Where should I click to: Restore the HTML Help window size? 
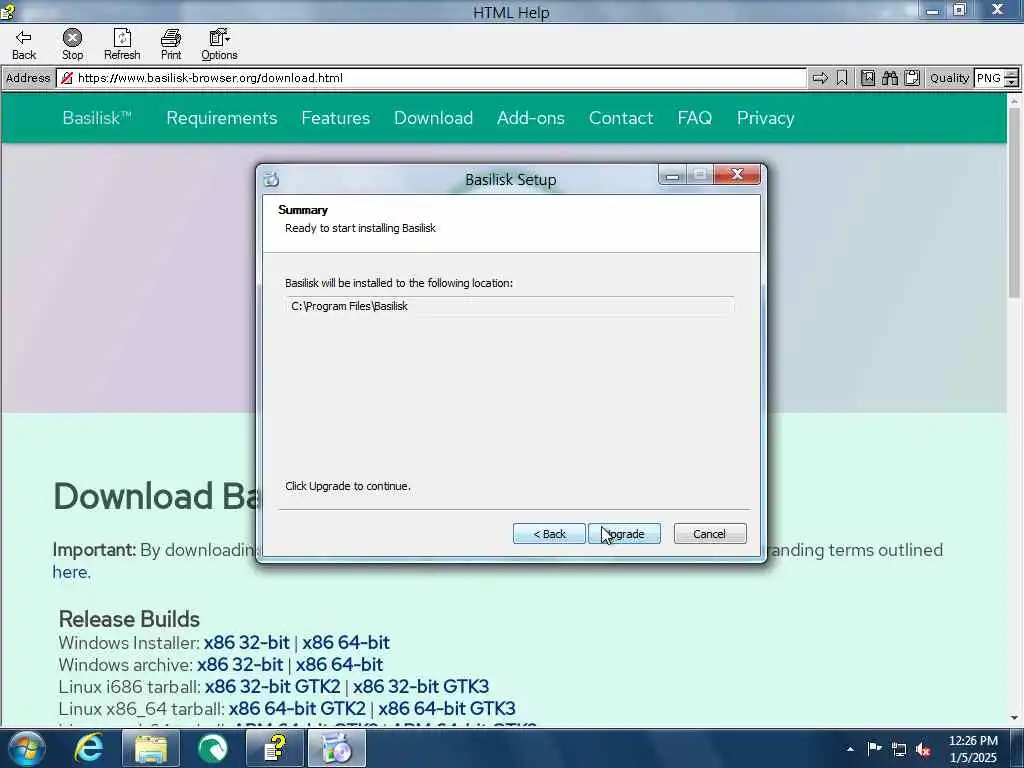(959, 10)
